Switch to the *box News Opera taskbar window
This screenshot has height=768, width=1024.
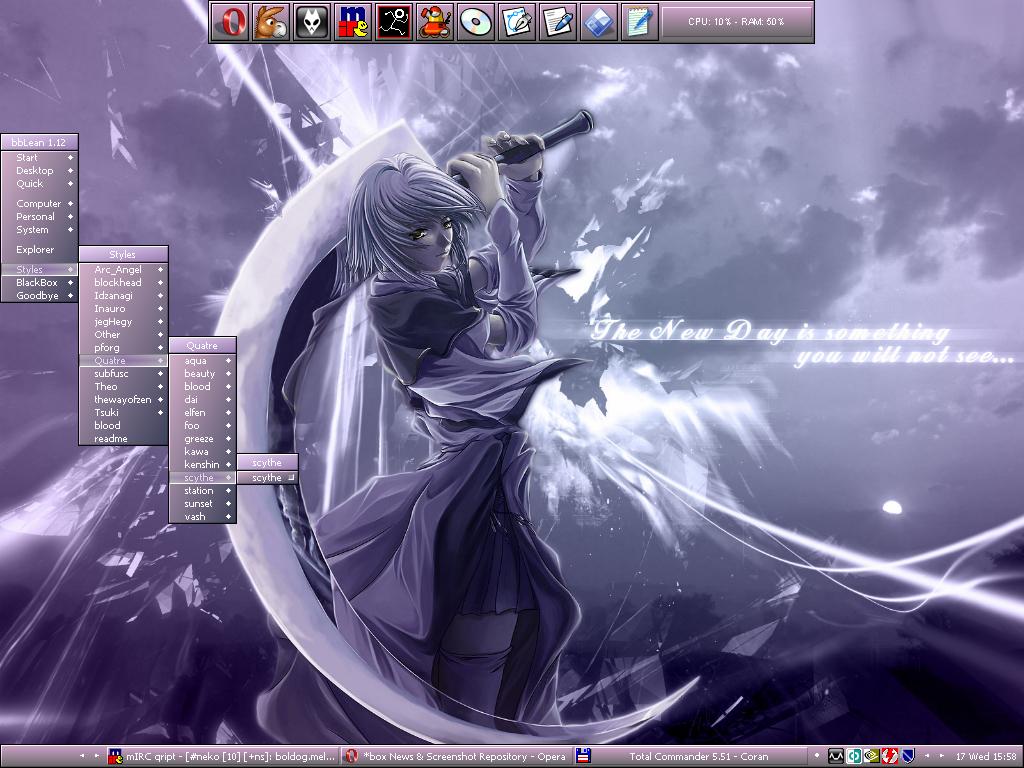click(x=456, y=756)
